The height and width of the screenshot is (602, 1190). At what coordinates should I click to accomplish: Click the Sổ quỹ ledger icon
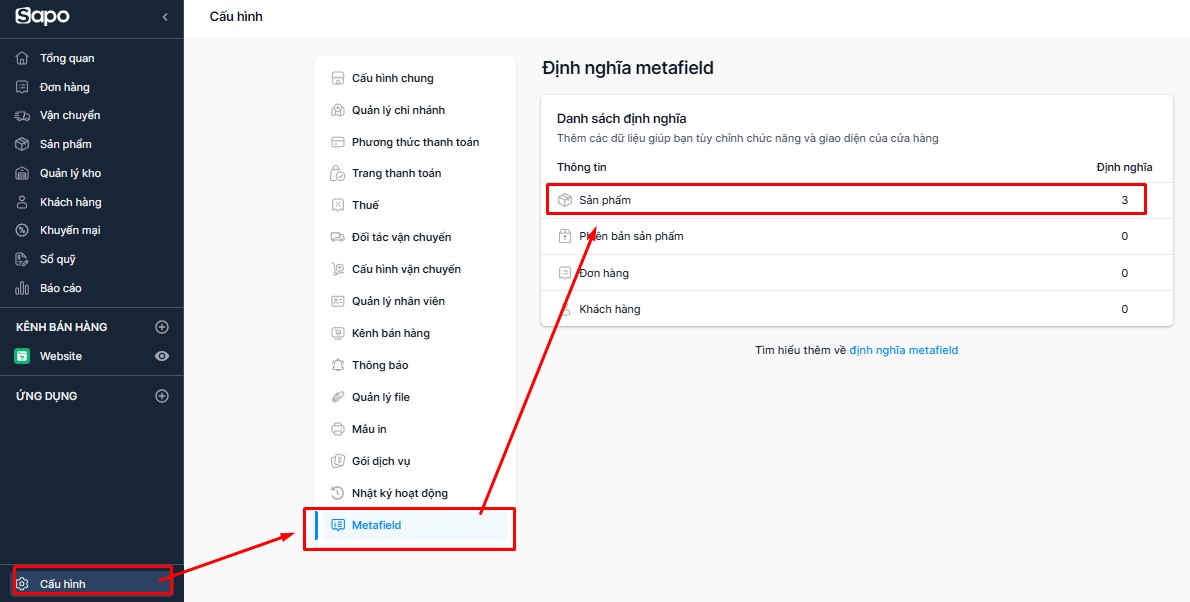(x=23, y=260)
